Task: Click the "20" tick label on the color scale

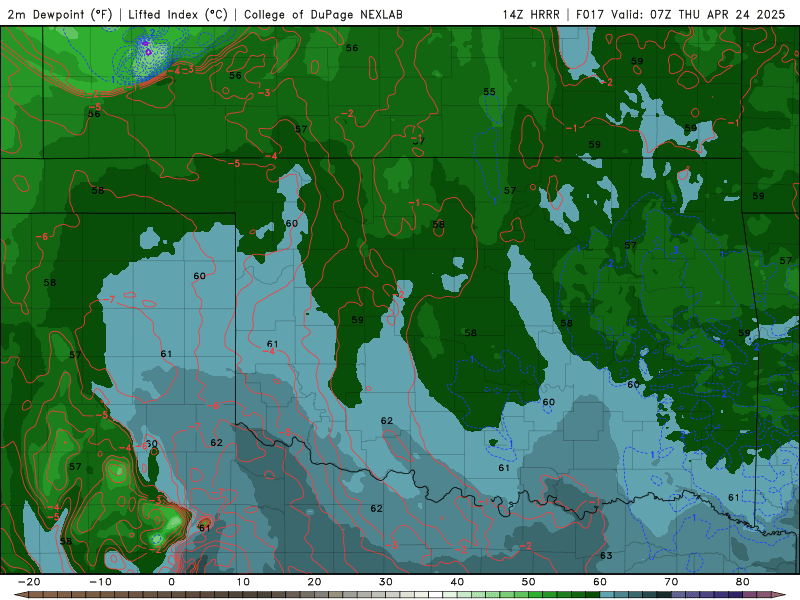Action: coord(314,582)
